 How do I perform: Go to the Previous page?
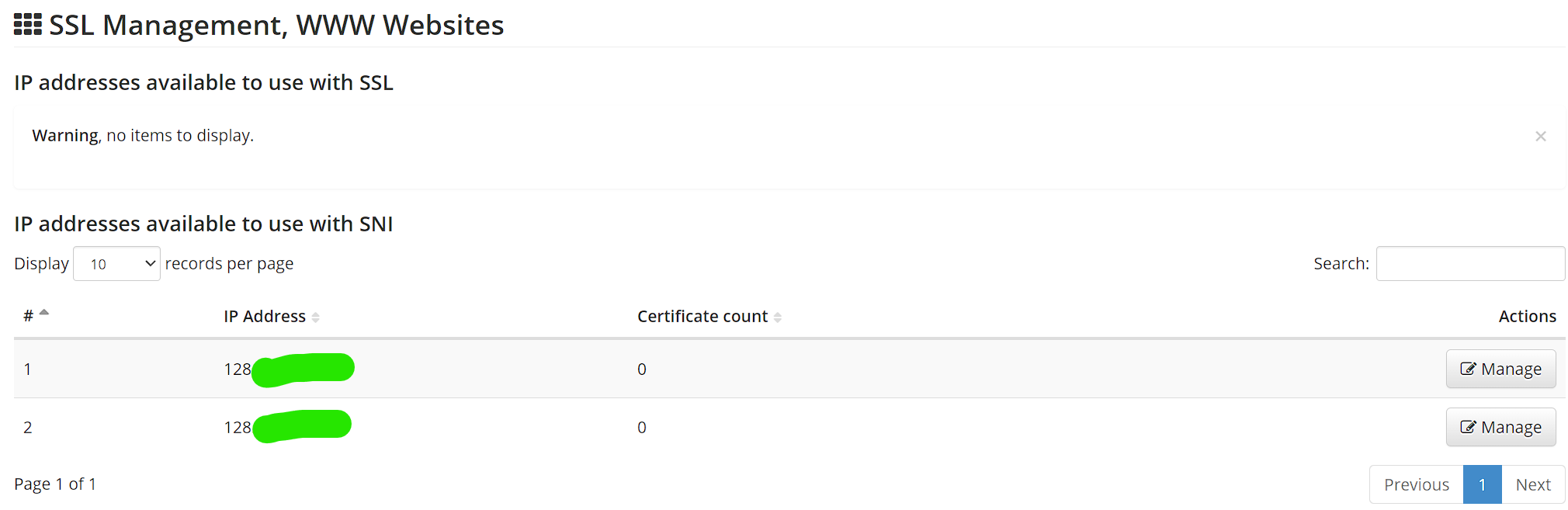[1416, 484]
